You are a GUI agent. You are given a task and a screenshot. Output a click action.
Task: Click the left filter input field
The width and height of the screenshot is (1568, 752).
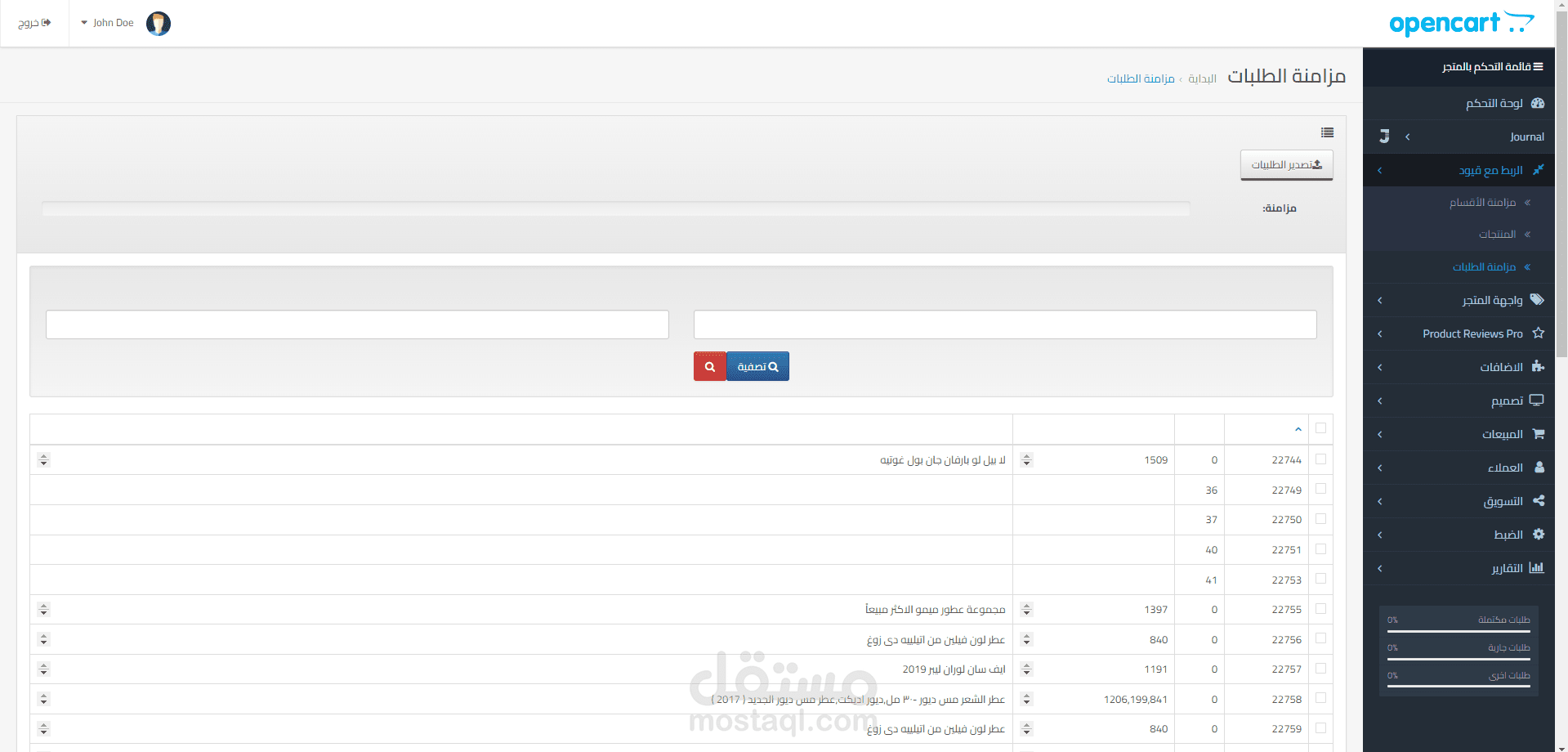(x=357, y=325)
